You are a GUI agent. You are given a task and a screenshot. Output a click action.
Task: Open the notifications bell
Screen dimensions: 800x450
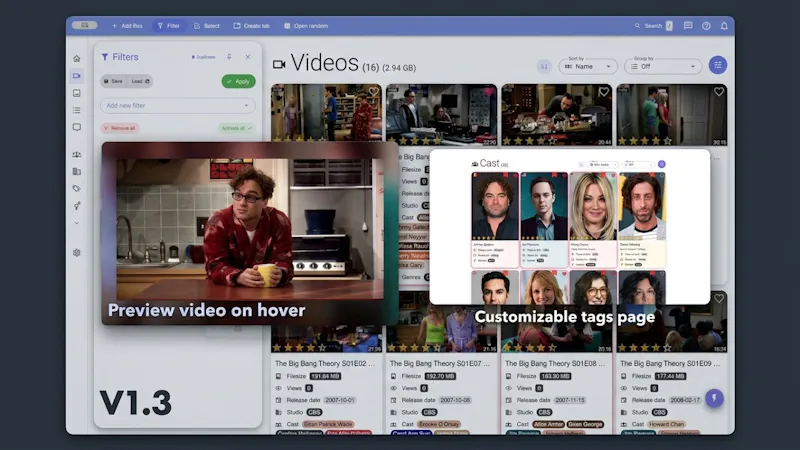click(x=724, y=26)
